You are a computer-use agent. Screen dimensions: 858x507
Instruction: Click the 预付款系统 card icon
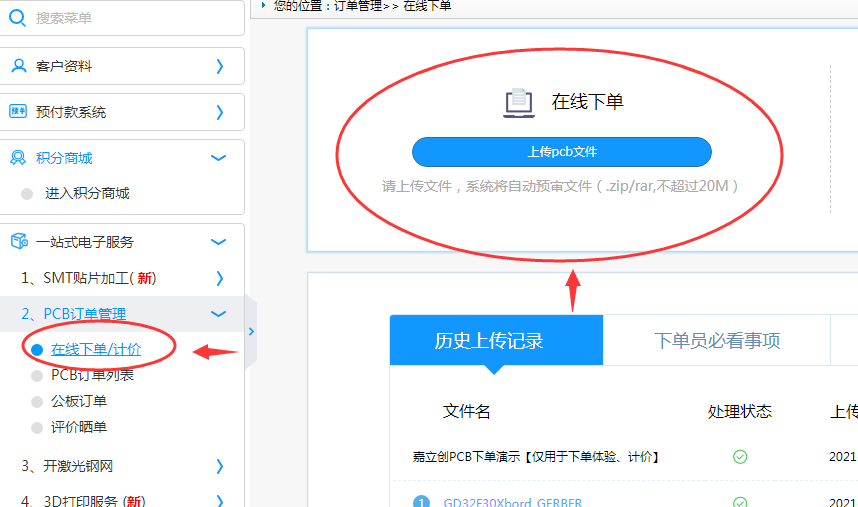[x=18, y=112]
